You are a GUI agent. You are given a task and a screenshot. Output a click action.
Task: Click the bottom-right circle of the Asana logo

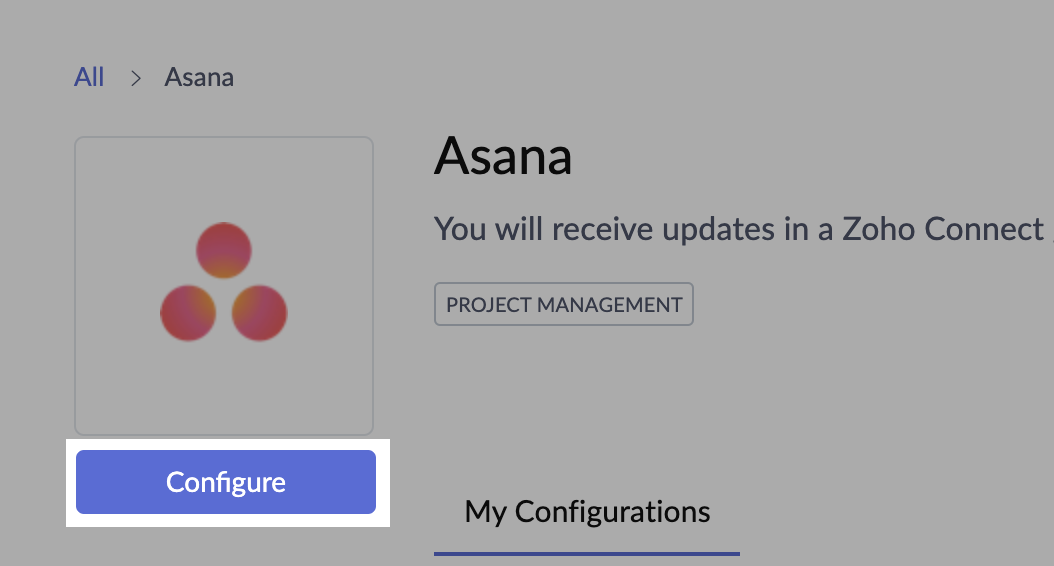pyautogui.click(x=260, y=312)
